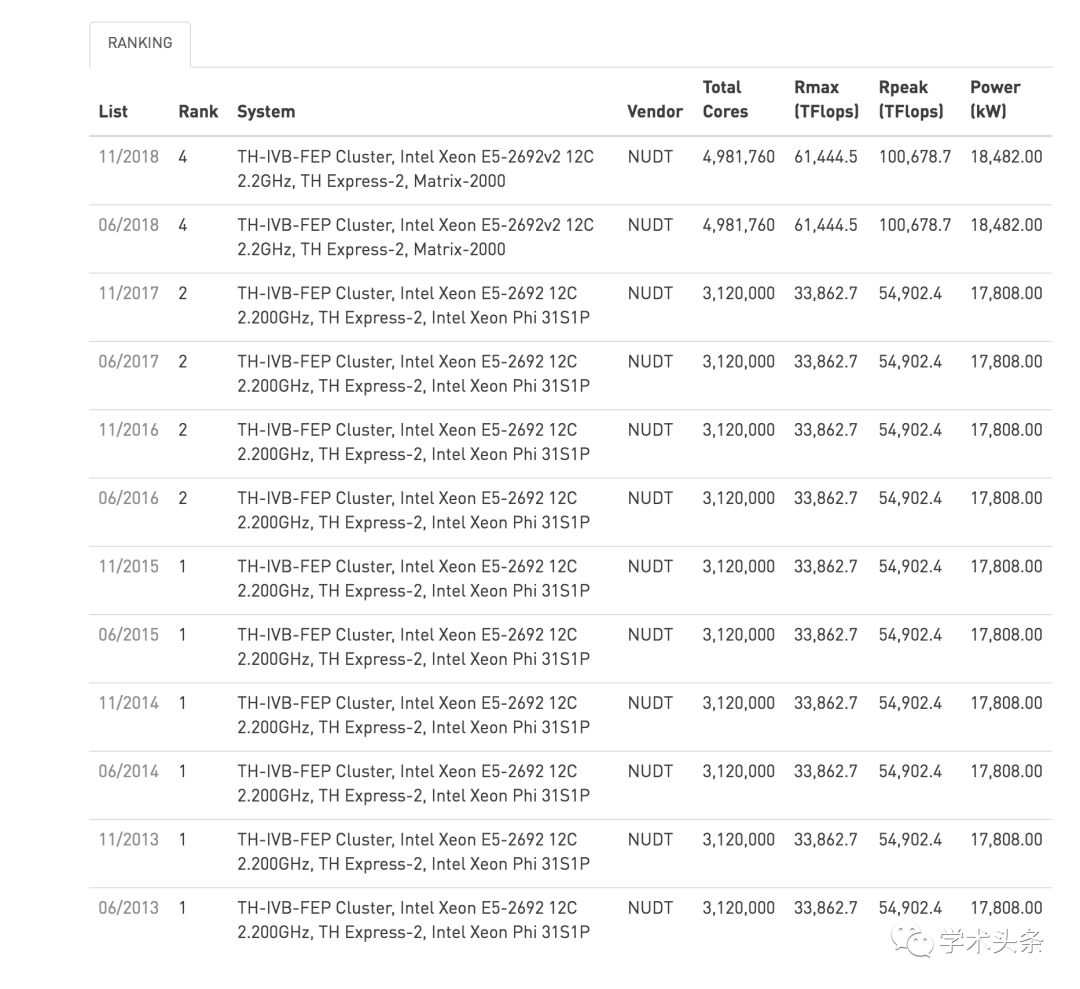1080x989 pixels.
Task: Click Rmax 61,444.5 in the 11/2018 row
Action: click(826, 157)
